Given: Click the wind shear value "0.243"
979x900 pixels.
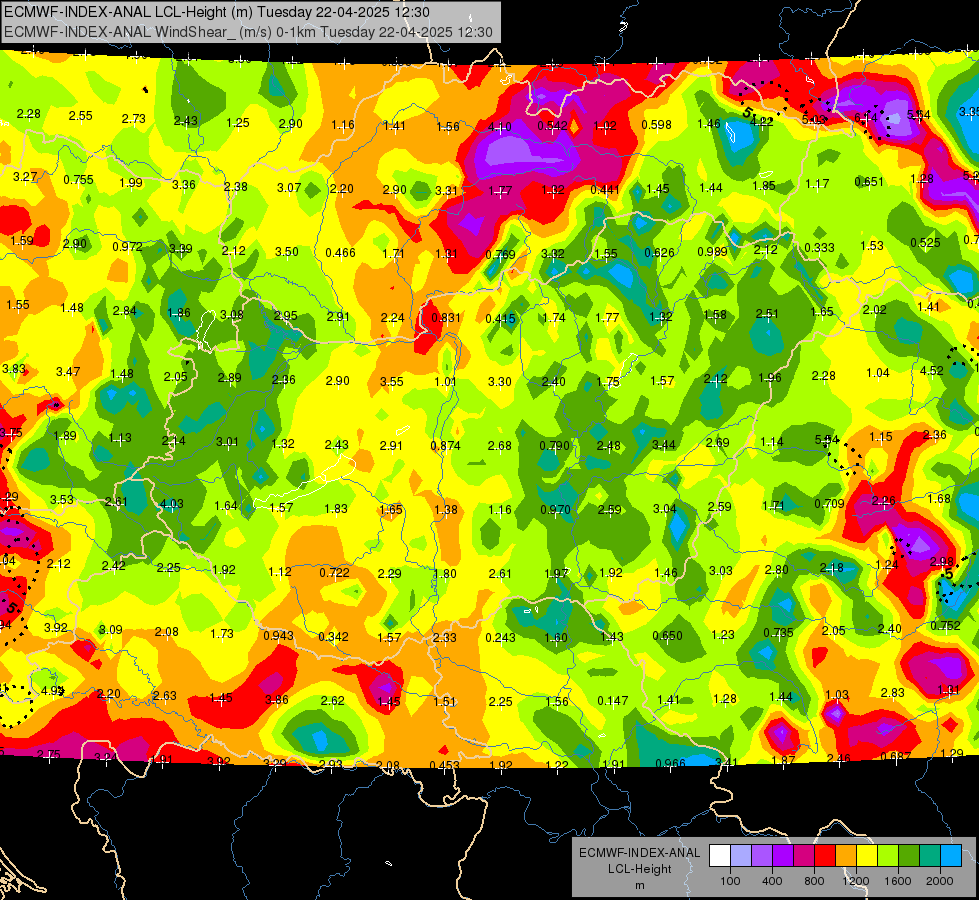Looking at the screenshot, I should pos(501,638).
